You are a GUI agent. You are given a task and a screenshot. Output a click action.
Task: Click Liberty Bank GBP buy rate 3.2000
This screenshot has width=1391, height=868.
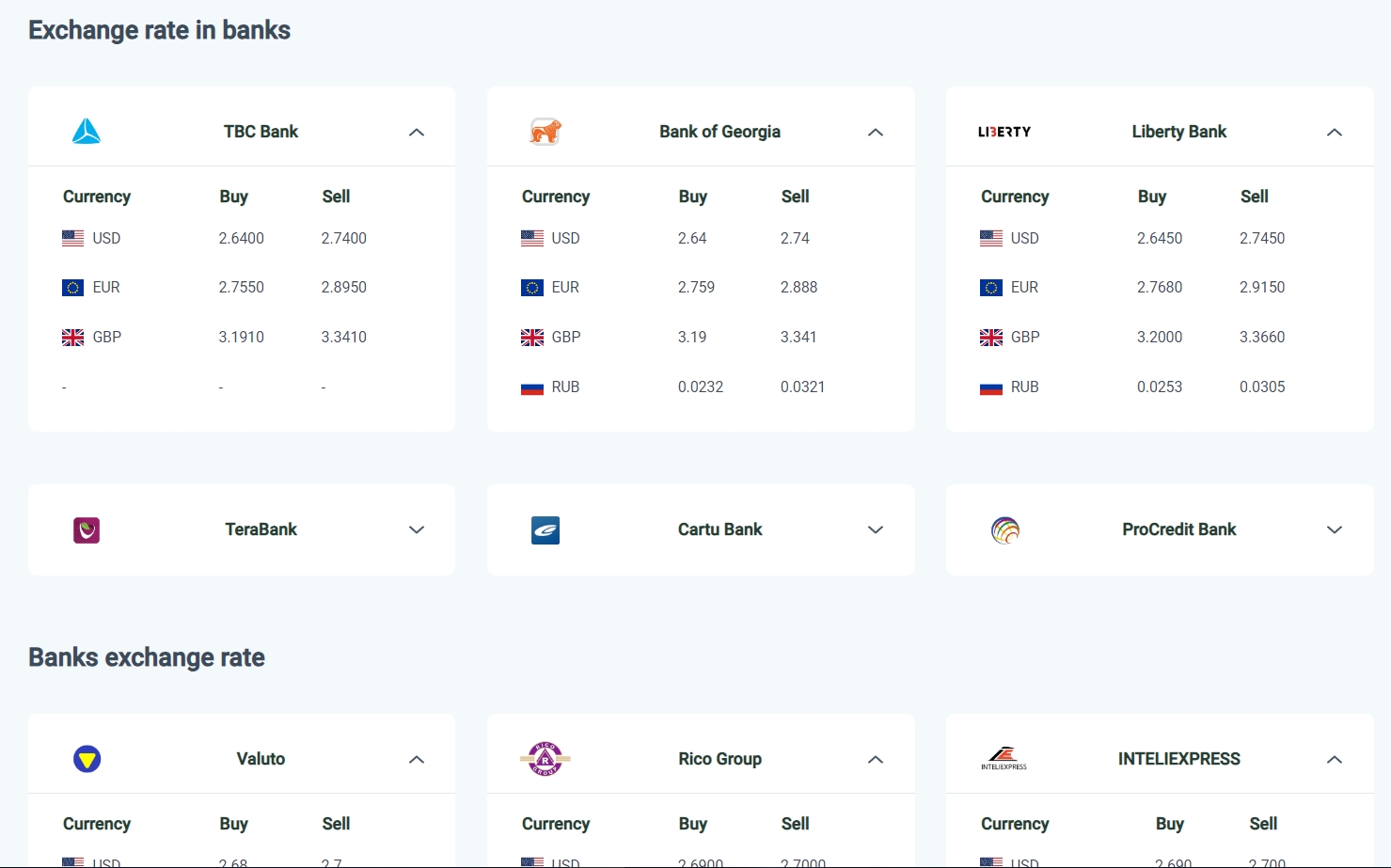pos(1160,337)
